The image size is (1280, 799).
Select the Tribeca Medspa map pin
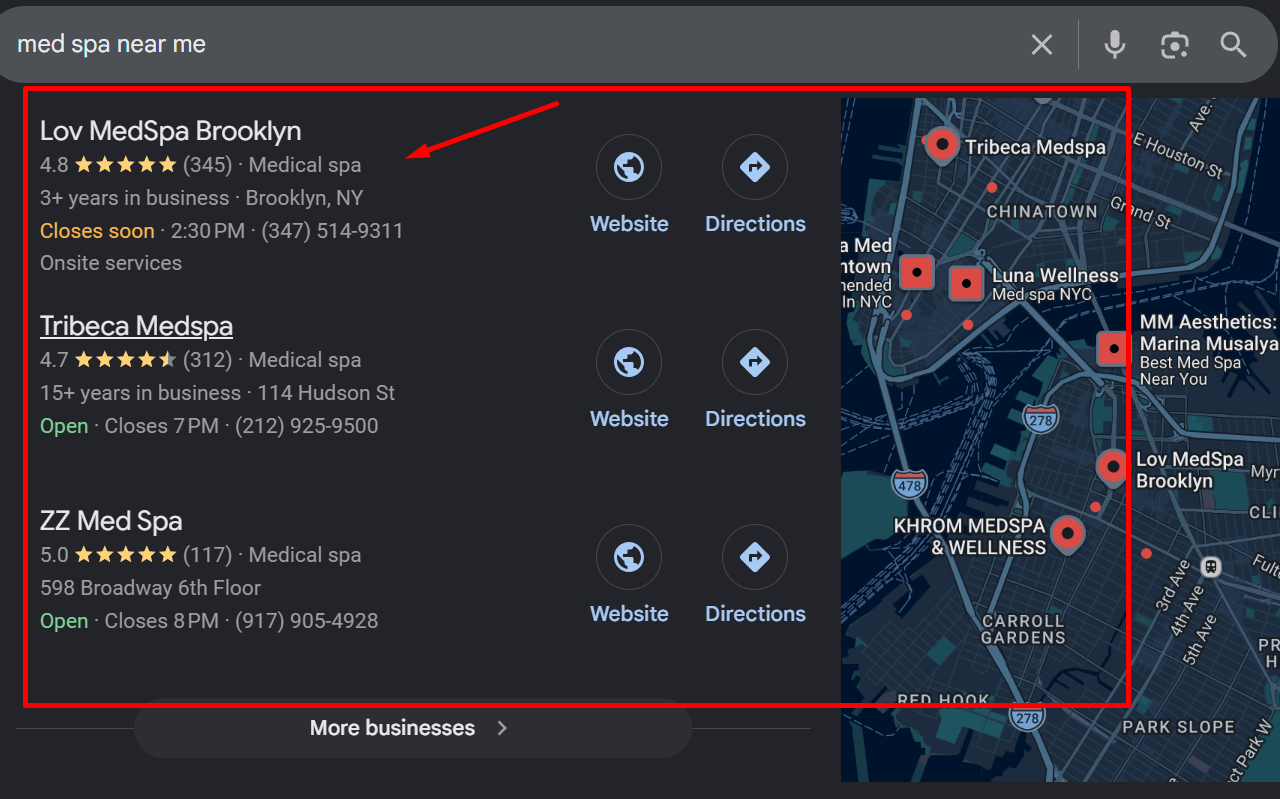click(x=941, y=146)
